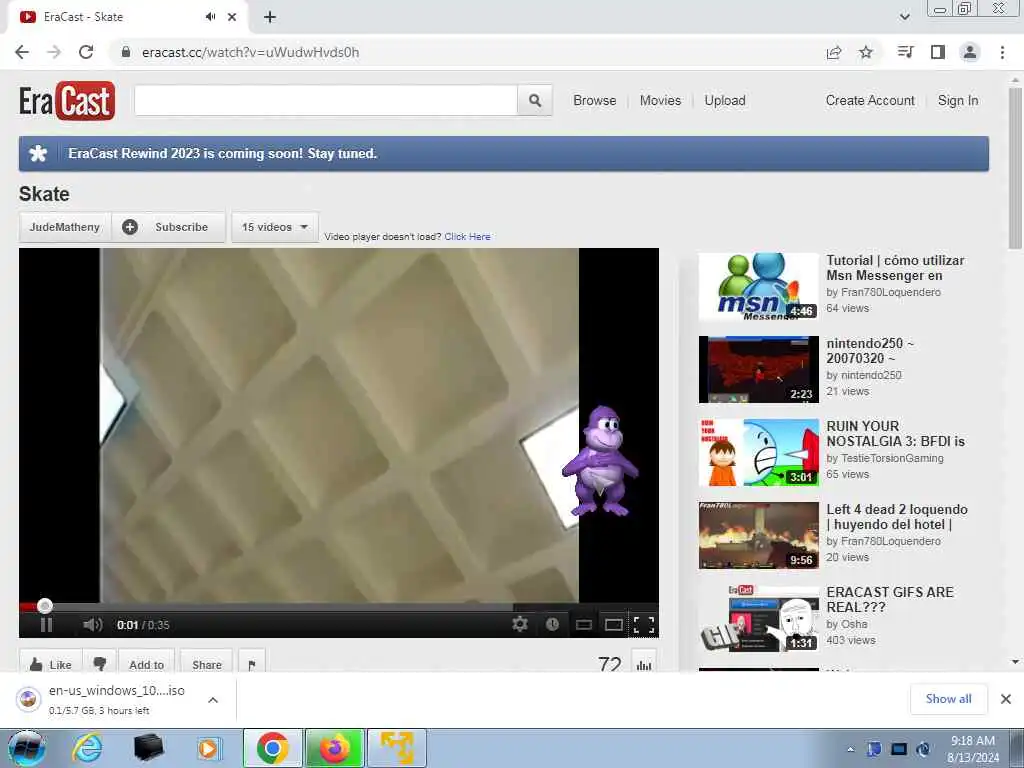Go back in browser history

tap(22, 52)
